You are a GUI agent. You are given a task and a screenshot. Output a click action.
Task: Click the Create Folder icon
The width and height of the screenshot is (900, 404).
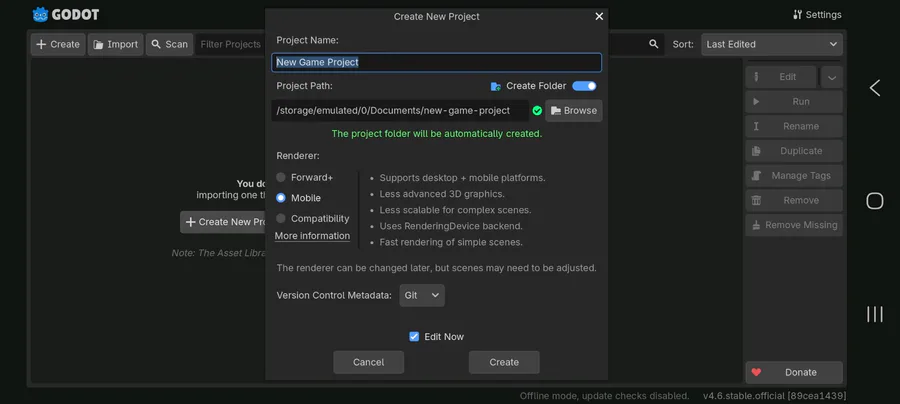point(496,87)
